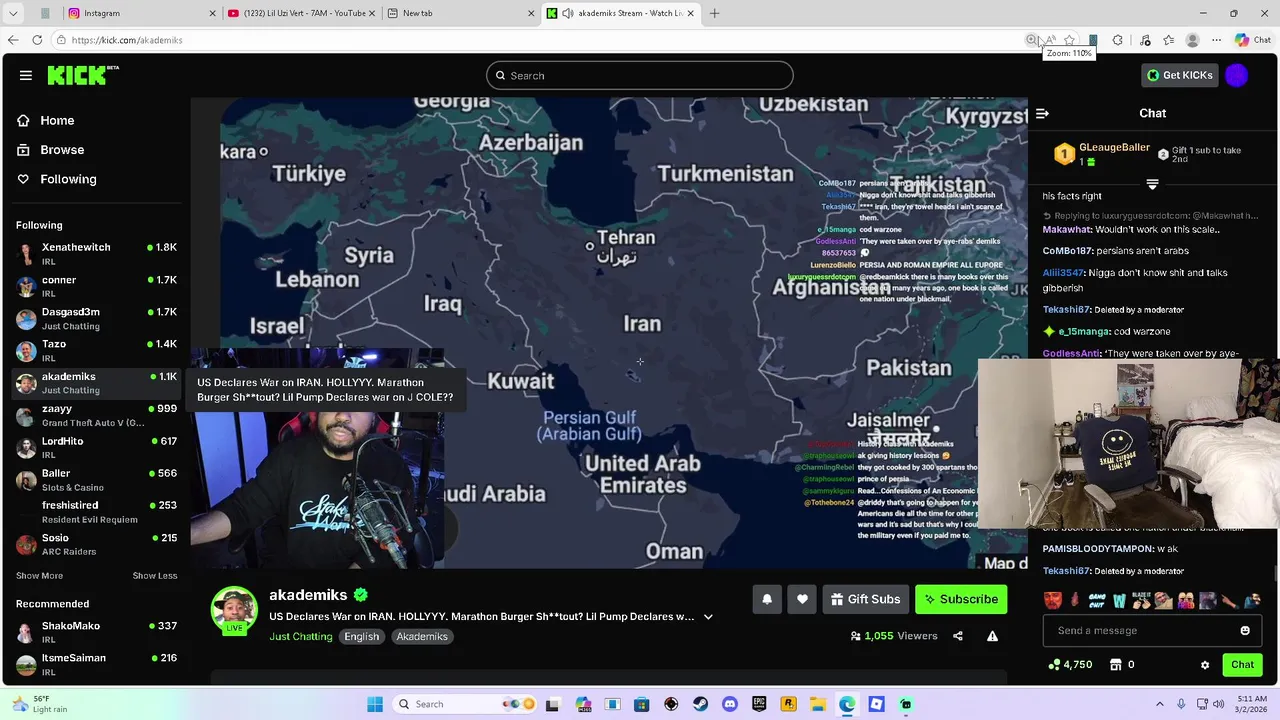Open a new browser tab
The width and height of the screenshot is (1280, 720).
coord(714,13)
